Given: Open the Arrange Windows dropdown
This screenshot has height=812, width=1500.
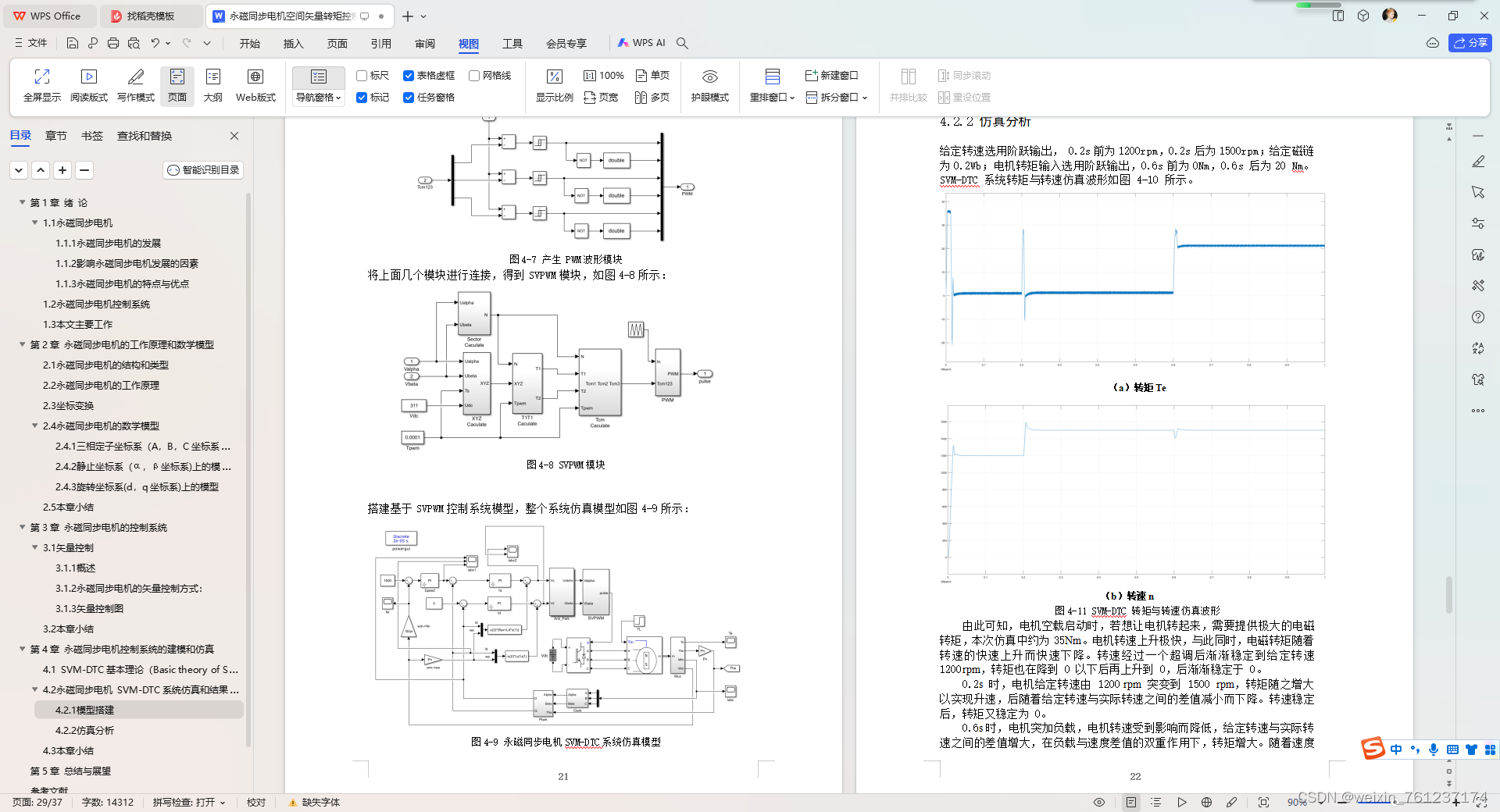Looking at the screenshot, I should point(772,98).
